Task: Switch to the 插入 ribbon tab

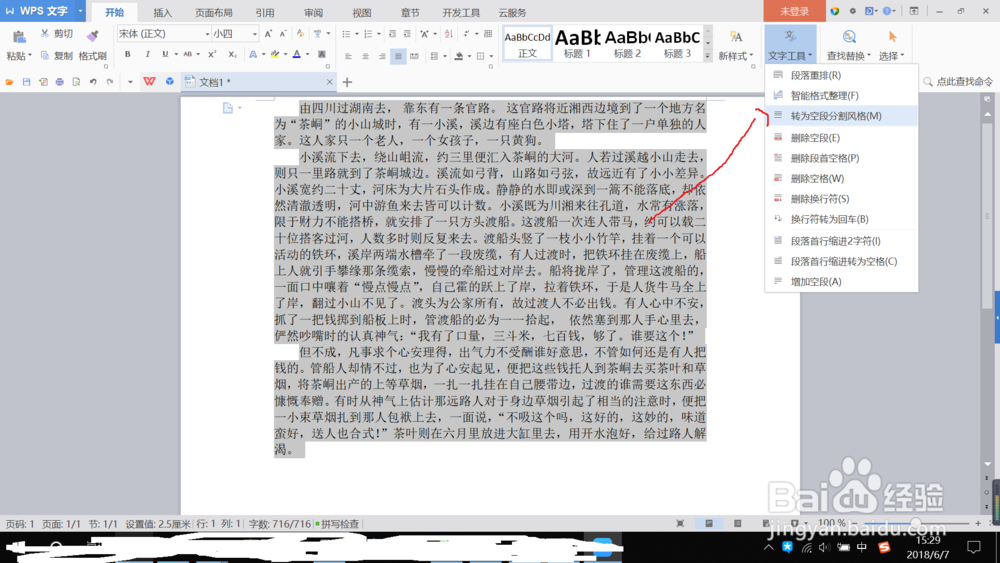Action: (x=163, y=12)
